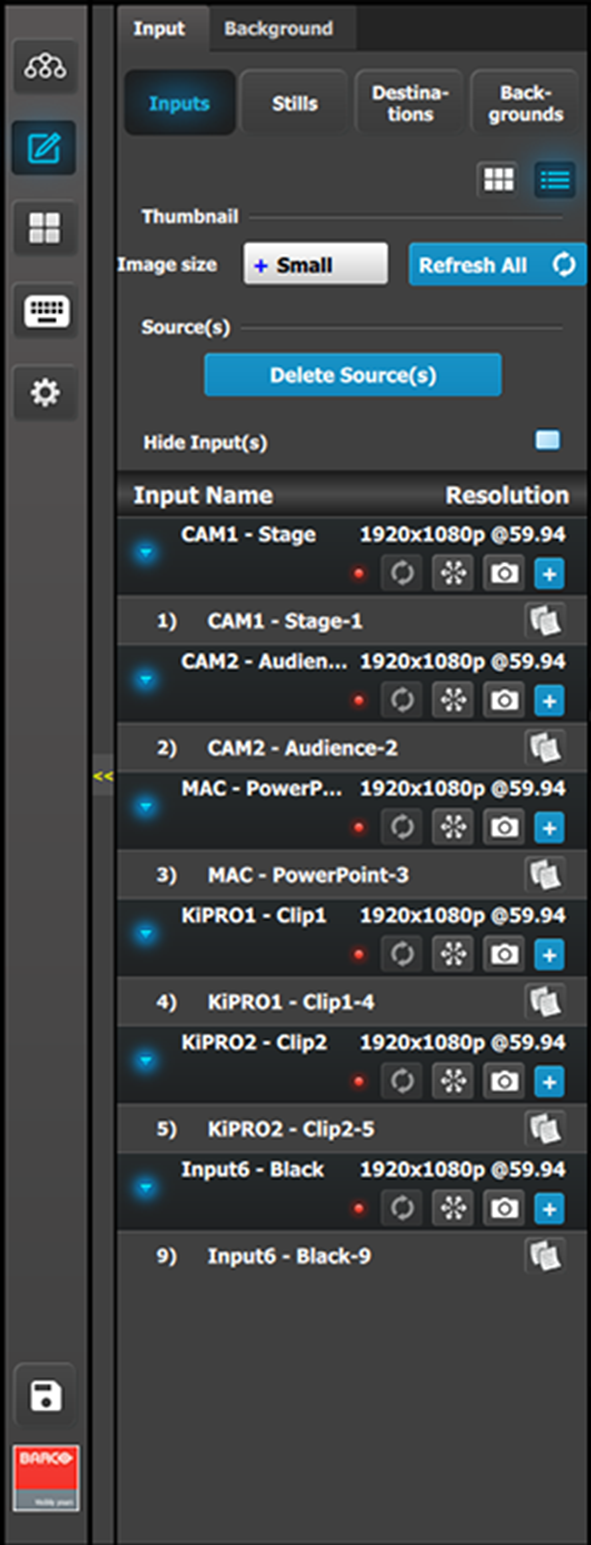
Task: Open the system diagram sidebar icon
Action: [45, 67]
